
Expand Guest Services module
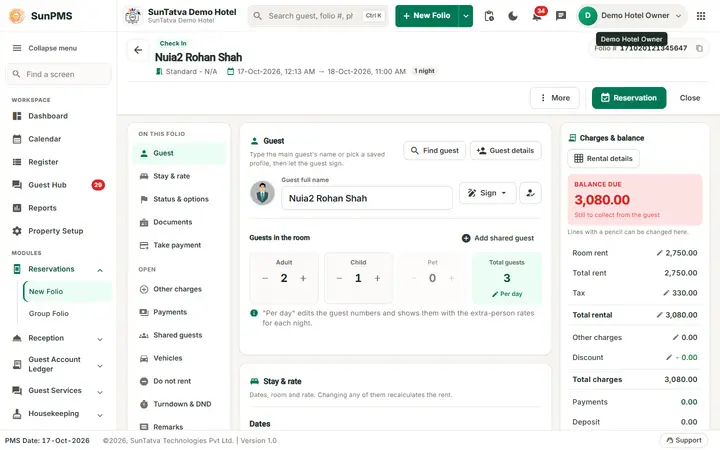[x=100, y=392]
